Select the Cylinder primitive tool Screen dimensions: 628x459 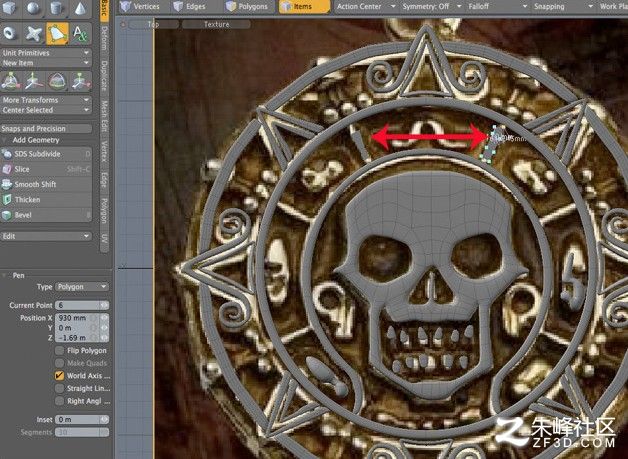click(57, 8)
